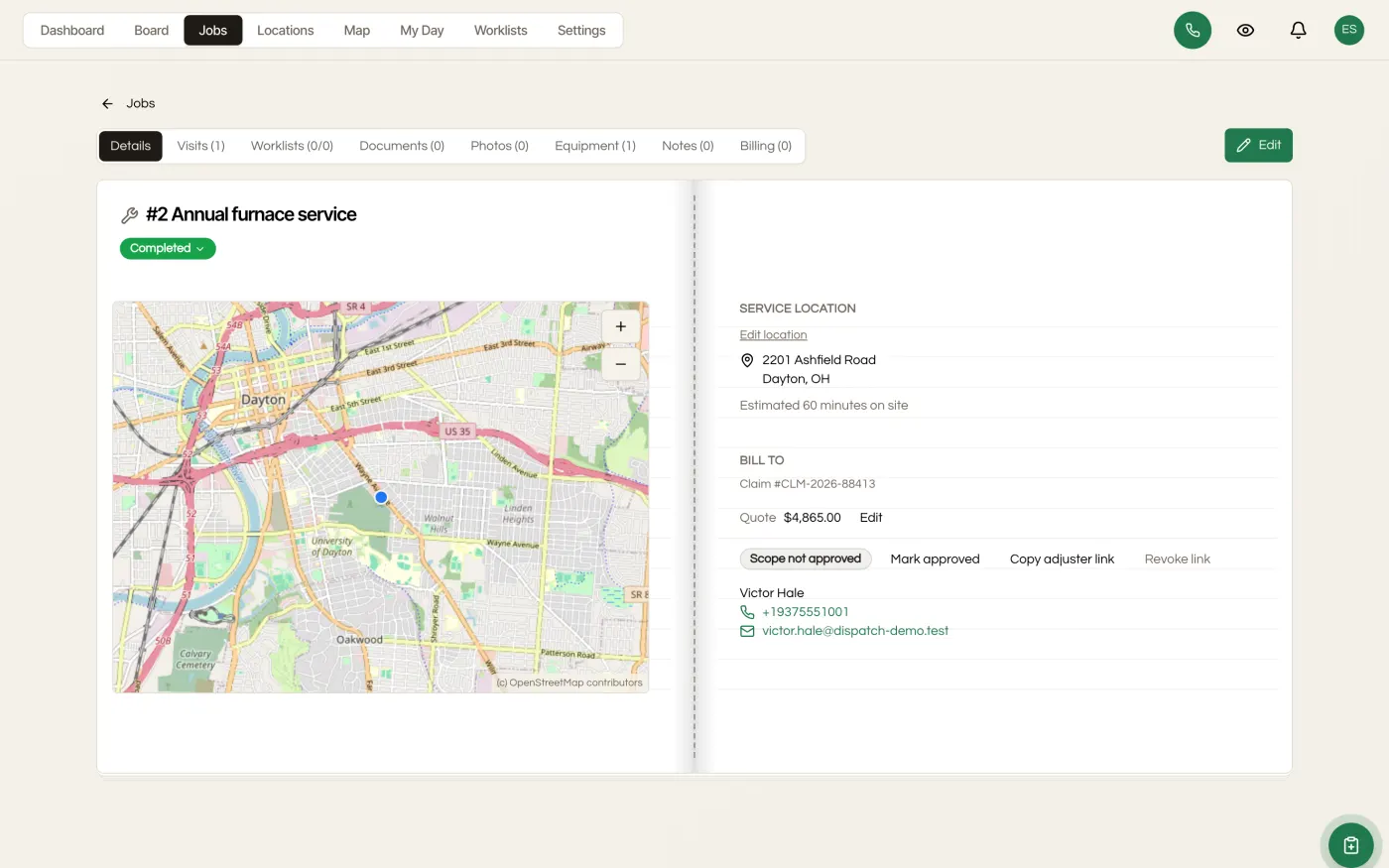Screen dimensions: 1389x868
Task: Click the quote value $4,865.00
Action: pos(813,518)
